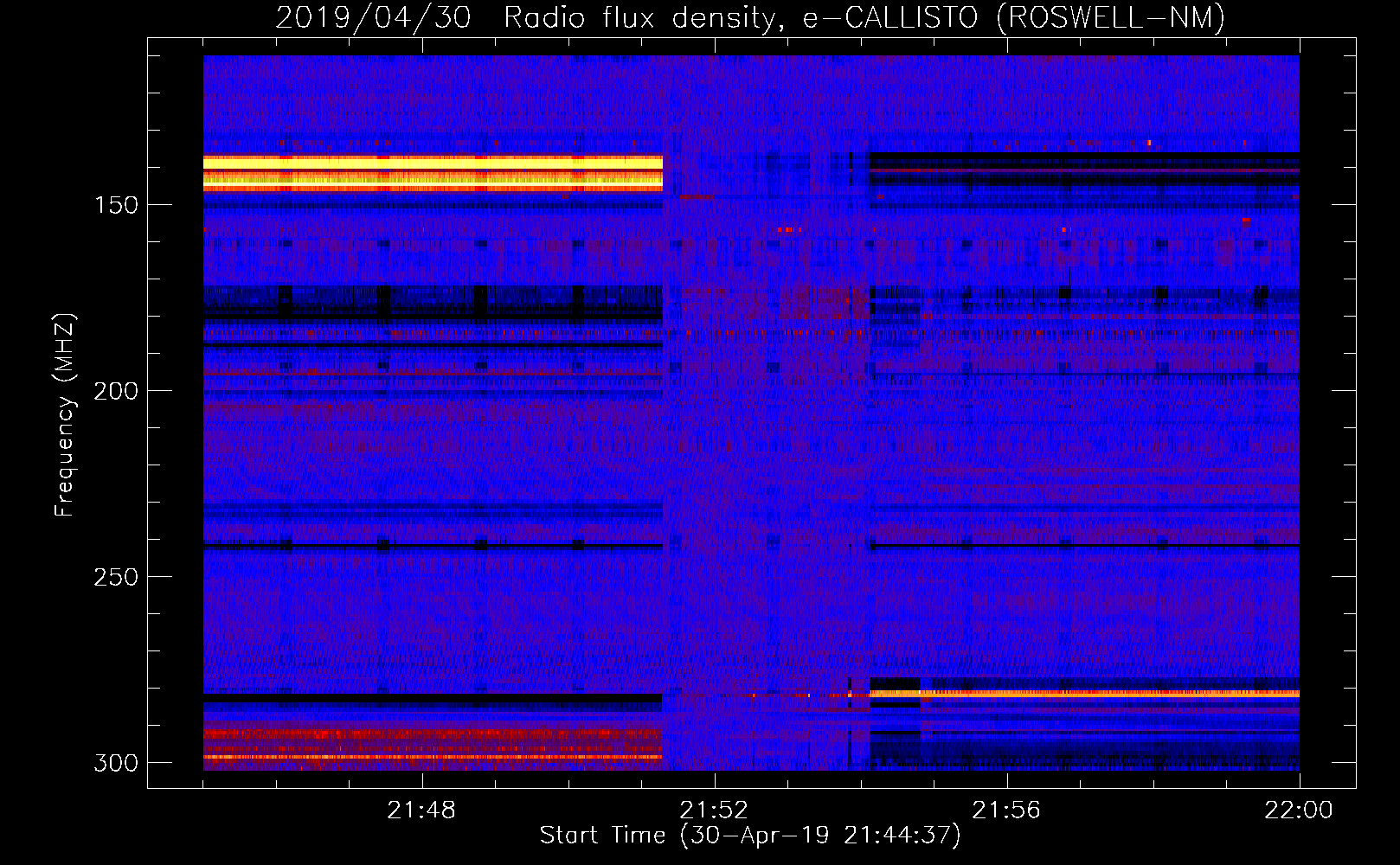Click the 250 frequency tick label
The height and width of the screenshot is (865, 1400).
116,577
